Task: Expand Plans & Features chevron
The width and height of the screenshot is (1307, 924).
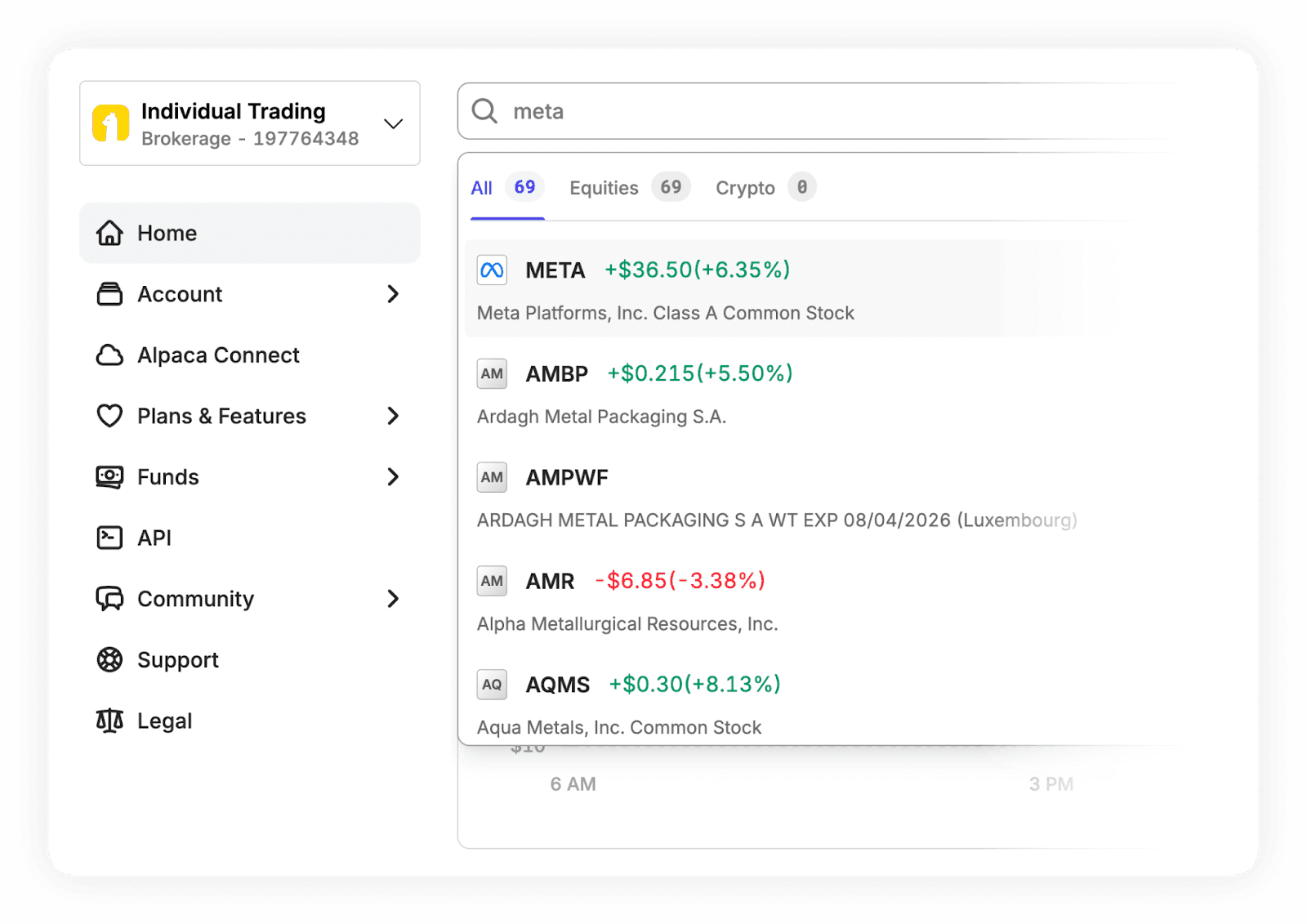Action: pos(393,416)
